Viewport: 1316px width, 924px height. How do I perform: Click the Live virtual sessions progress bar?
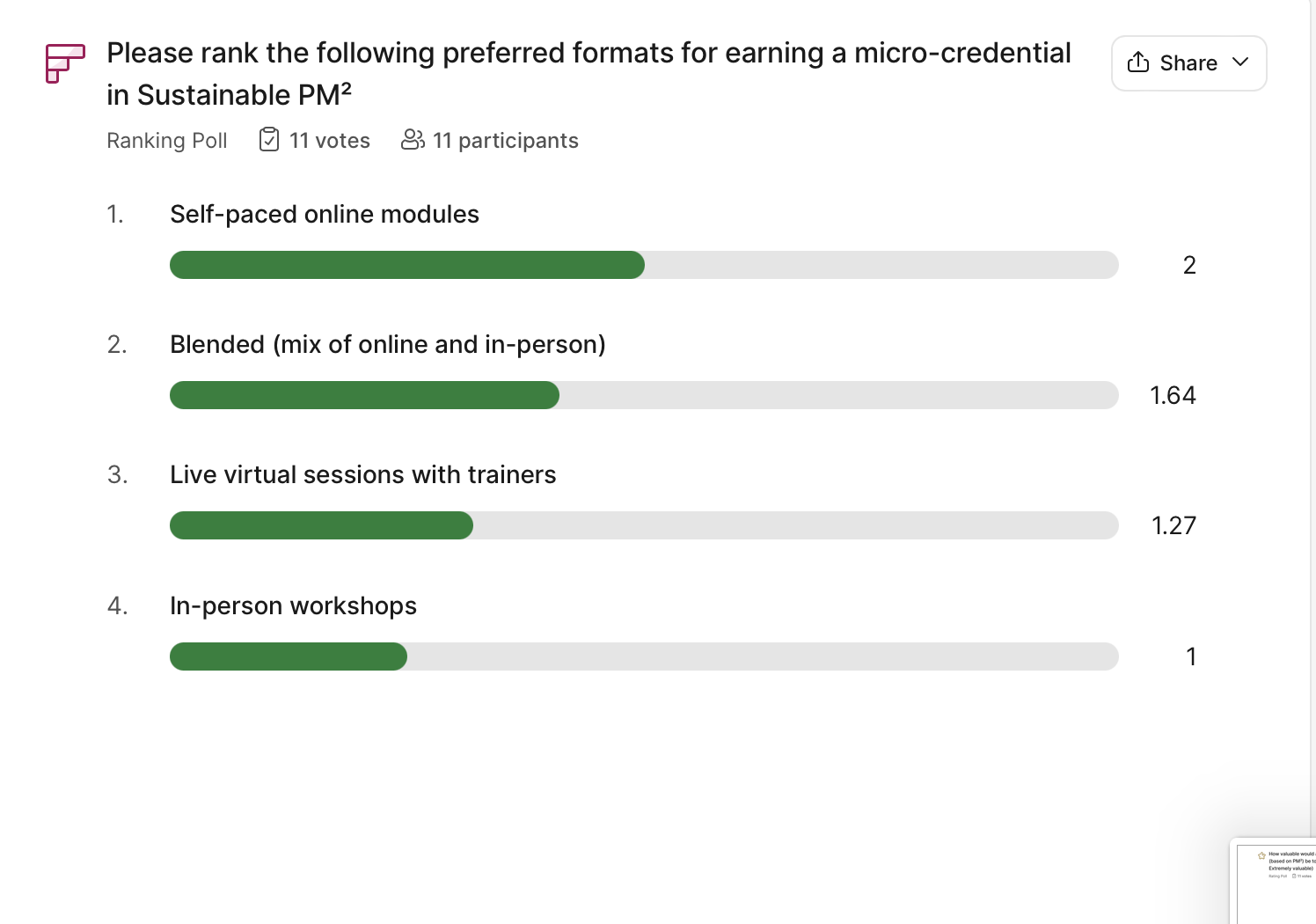644,525
